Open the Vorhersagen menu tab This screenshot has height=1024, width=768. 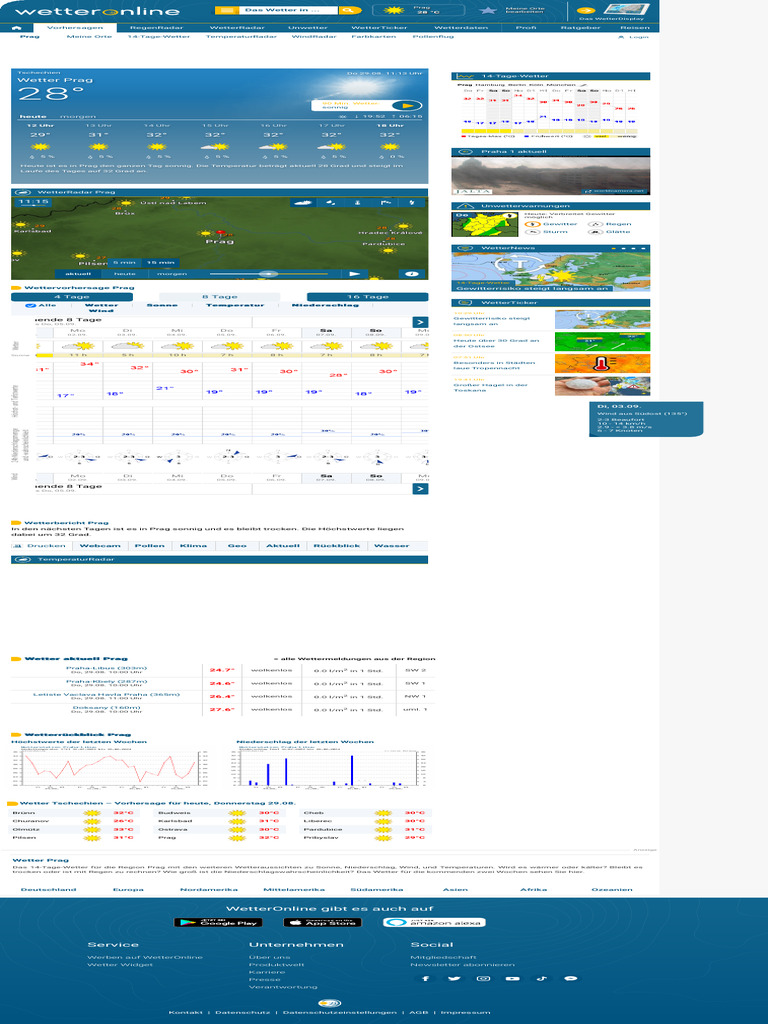pyautogui.click(x=75, y=27)
